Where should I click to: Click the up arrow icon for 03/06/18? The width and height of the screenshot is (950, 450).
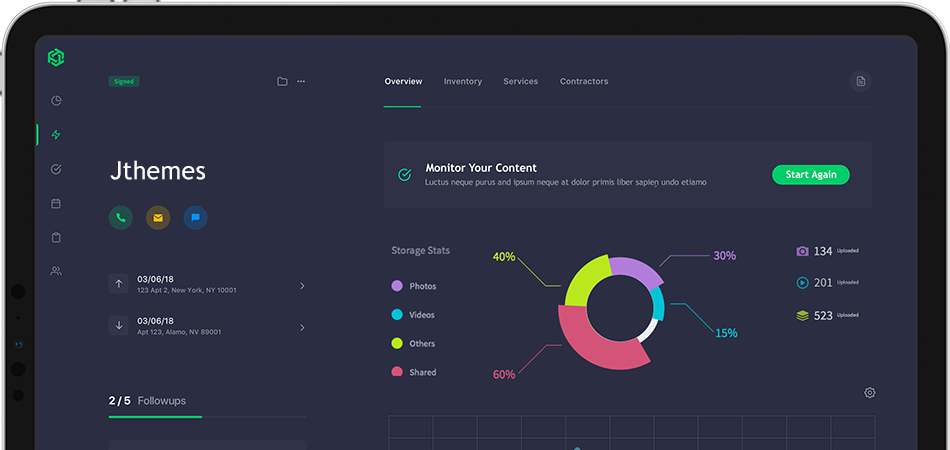click(x=119, y=283)
